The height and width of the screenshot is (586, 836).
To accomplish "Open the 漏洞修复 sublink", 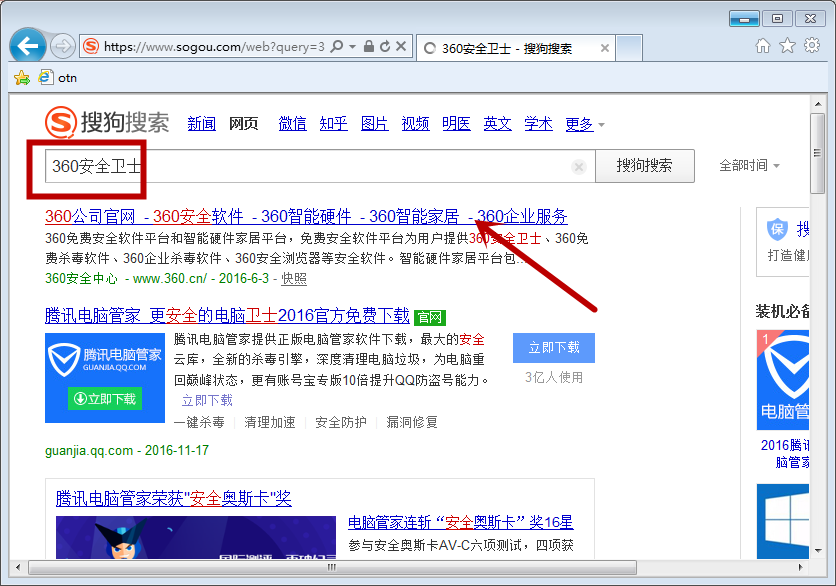I will click(x=412, y=423).
